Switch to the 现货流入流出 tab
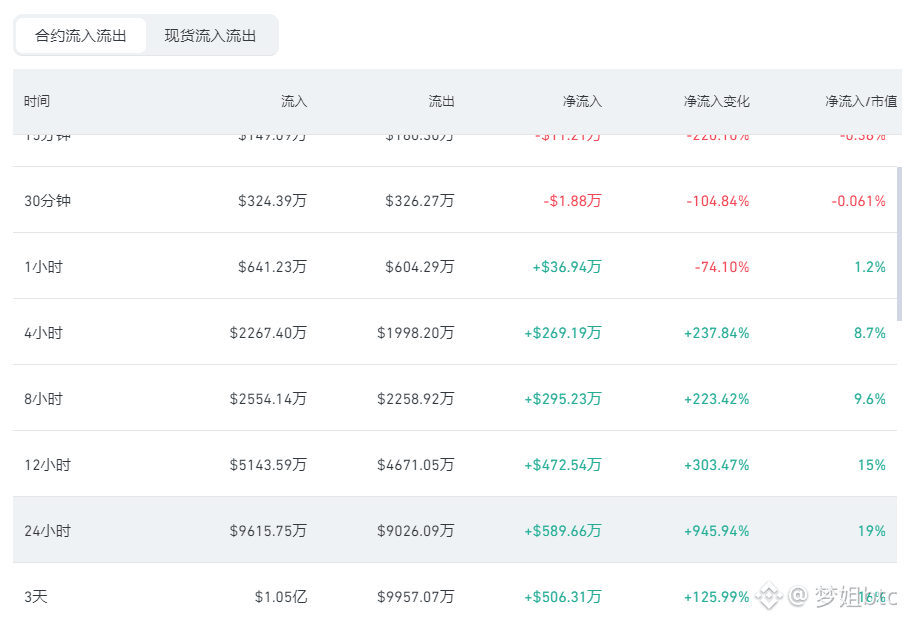 (x=210, y=36)
